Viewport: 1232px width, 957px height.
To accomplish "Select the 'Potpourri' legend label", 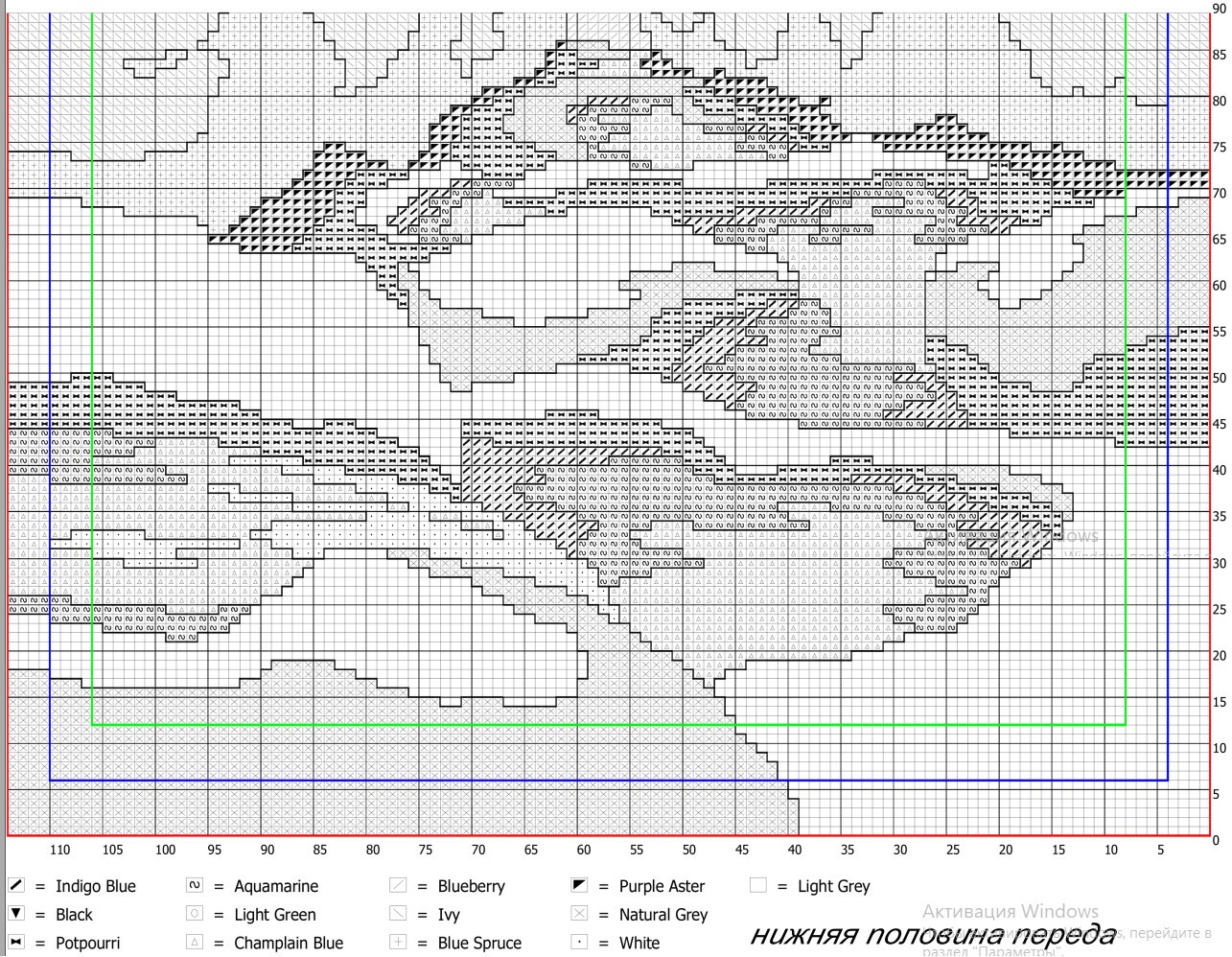I will pos(87,944).
